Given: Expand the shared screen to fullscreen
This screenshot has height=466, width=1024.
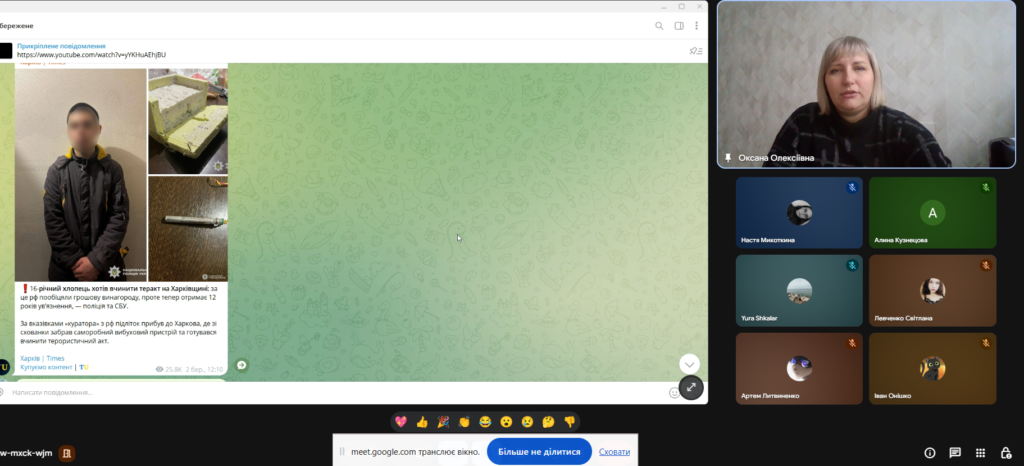Looking at the screenshot, I should [x=690, y=387].
